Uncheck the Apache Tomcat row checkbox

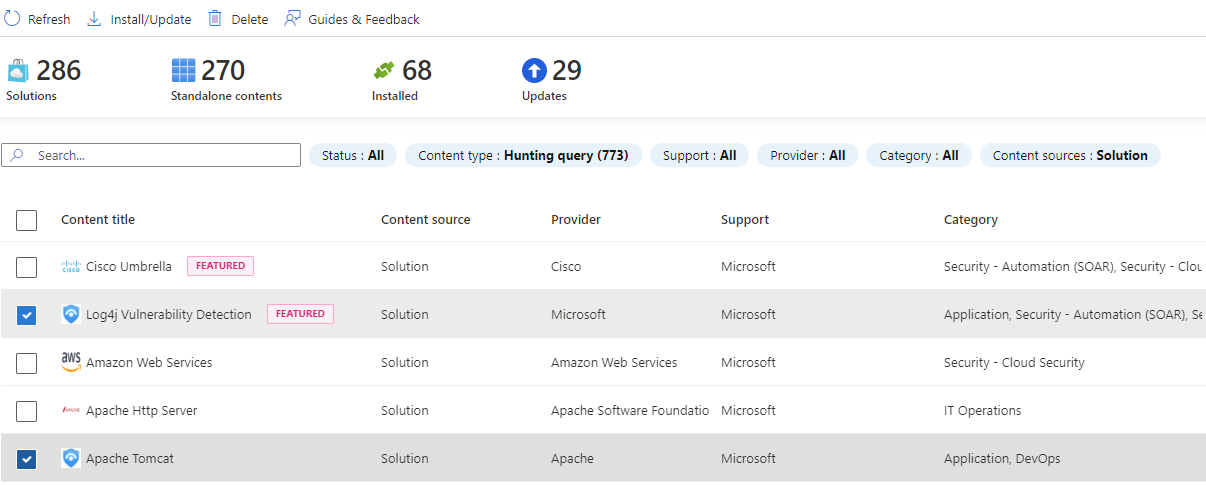pyautogui.click(x=27, y=459)
